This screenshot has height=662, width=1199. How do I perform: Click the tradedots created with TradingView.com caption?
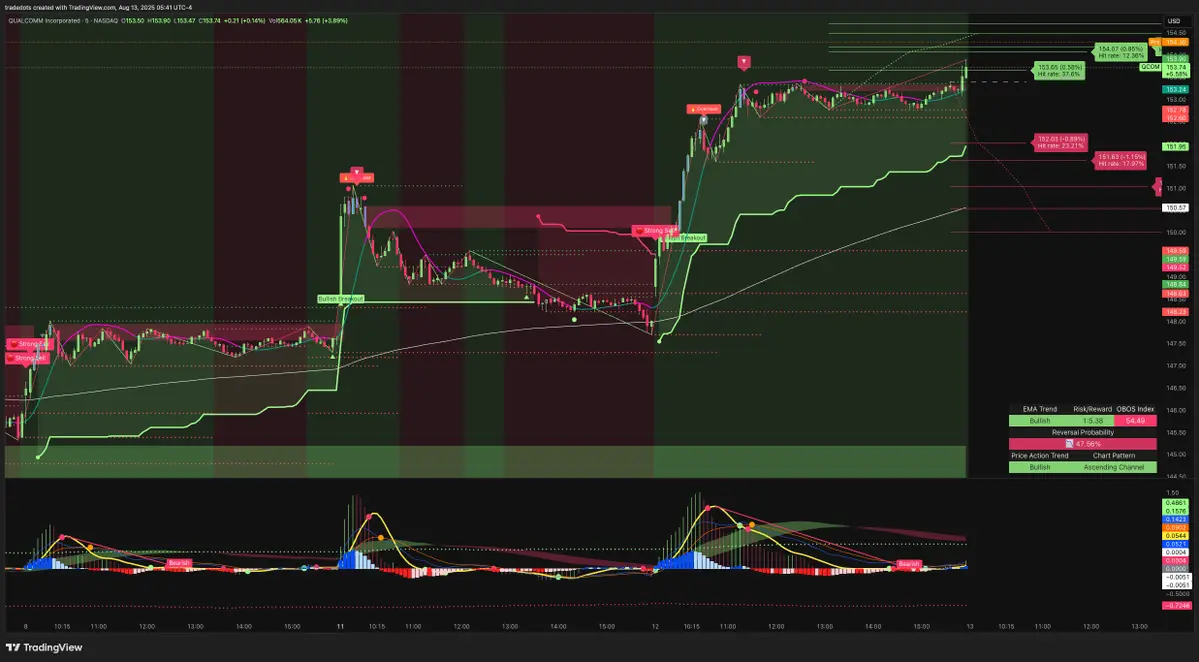98,8
